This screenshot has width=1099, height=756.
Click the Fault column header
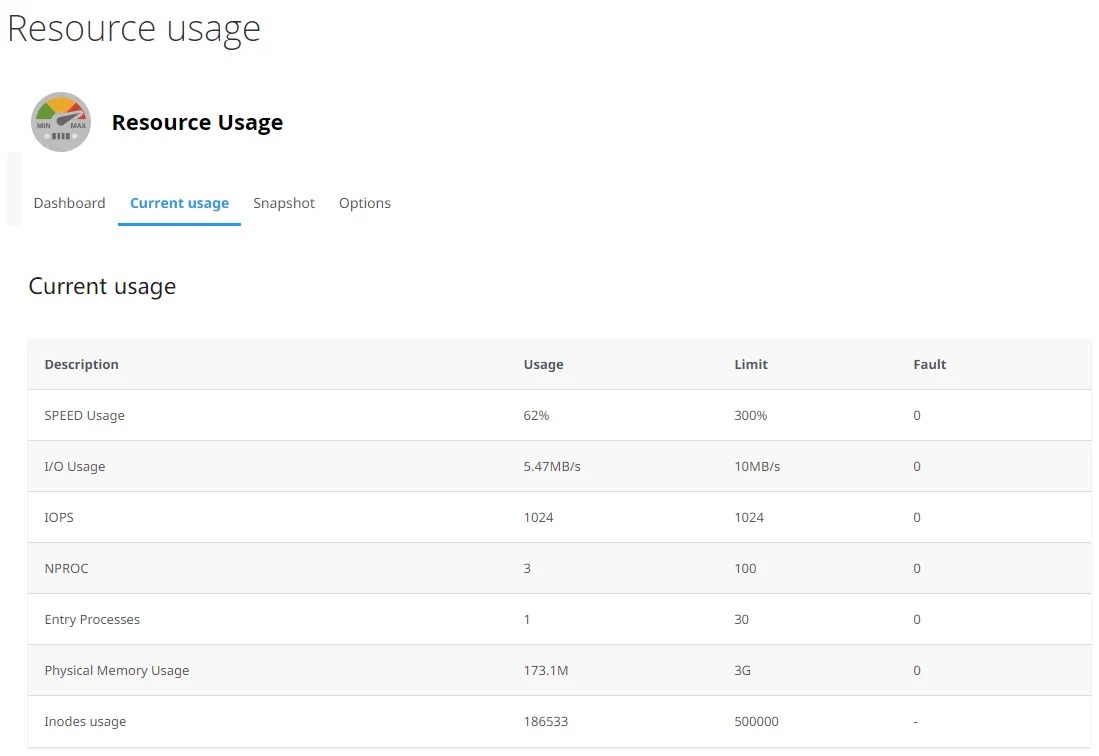coord(929,365)
